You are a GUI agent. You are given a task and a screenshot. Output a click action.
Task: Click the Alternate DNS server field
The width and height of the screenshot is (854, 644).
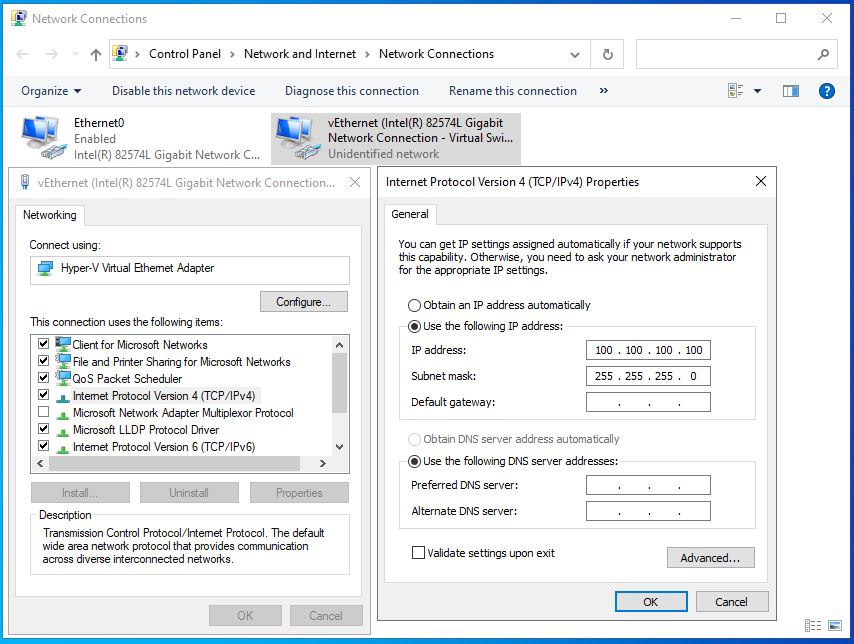(648, 511)
